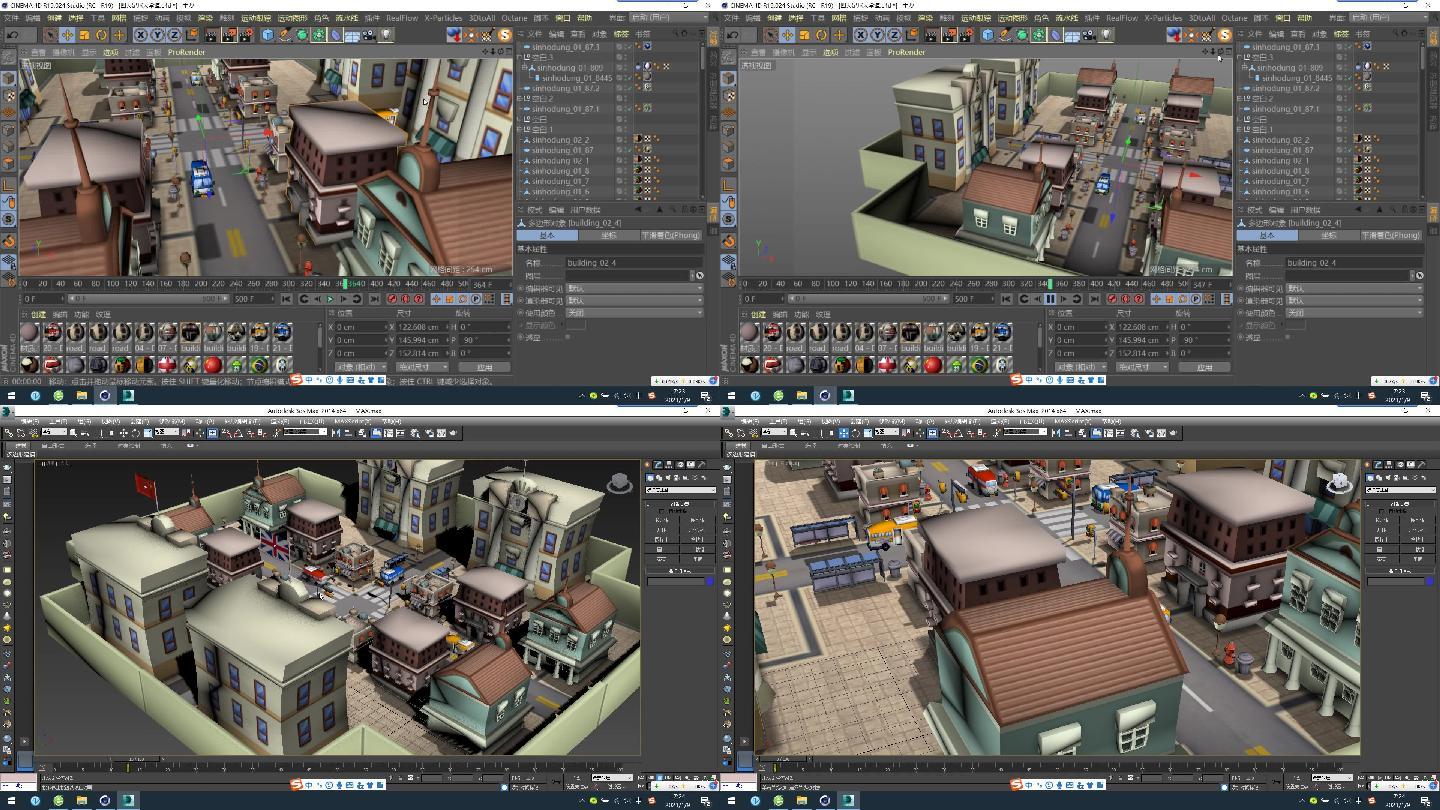The width and height of the screenshot is (1440, 810).
Task: Click Undo arrow in top-left Cinema 4D window
Action: click(x=12, y=34)
